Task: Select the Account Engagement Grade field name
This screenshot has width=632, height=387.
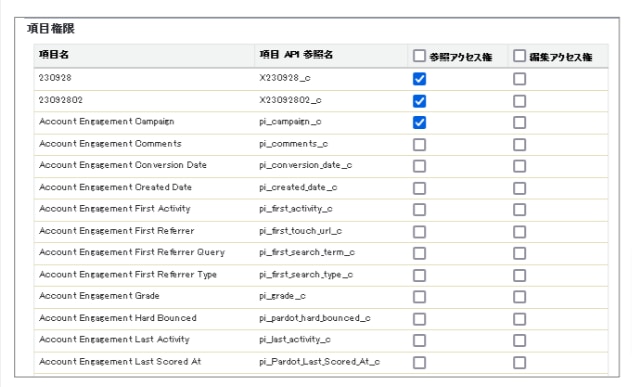Action: [x=99, y=296]
